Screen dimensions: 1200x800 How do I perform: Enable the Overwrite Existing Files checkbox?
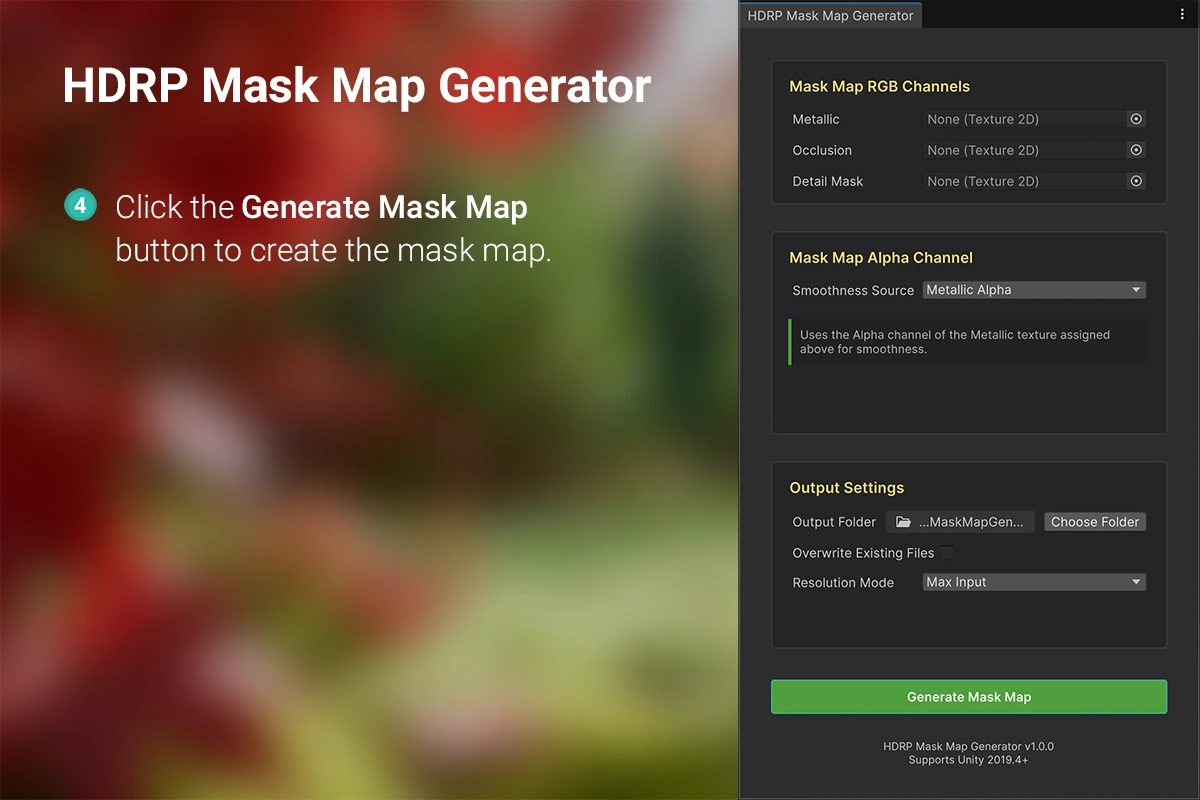(946, 553)
